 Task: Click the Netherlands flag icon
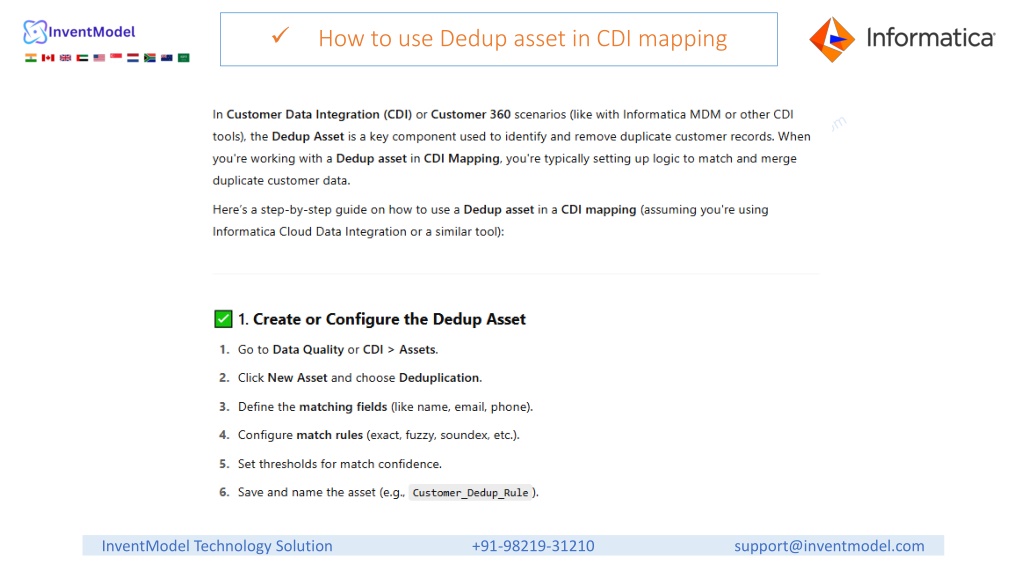click(x=133, y=57)
